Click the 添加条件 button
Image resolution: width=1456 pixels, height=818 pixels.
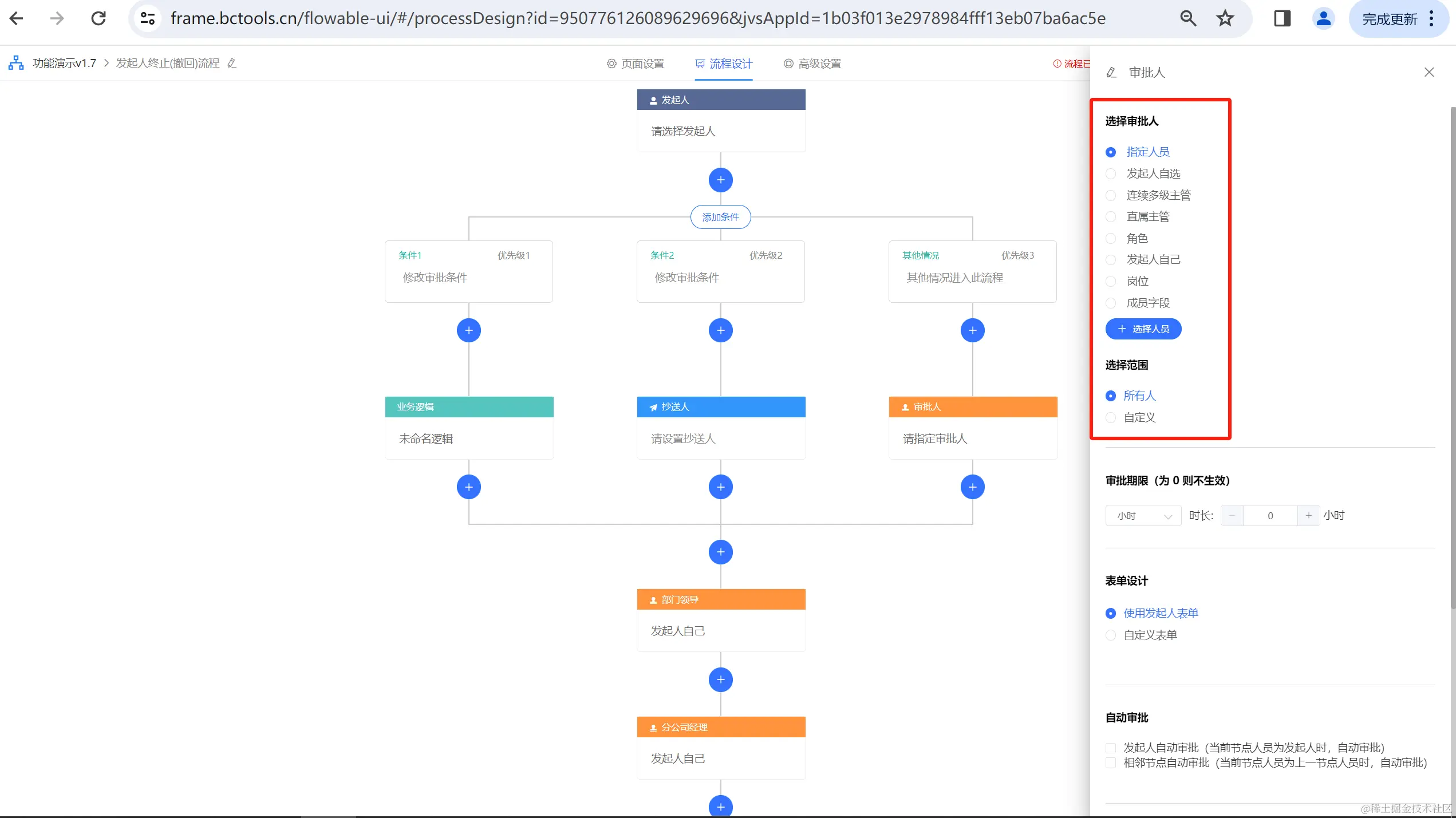point(720,217)
